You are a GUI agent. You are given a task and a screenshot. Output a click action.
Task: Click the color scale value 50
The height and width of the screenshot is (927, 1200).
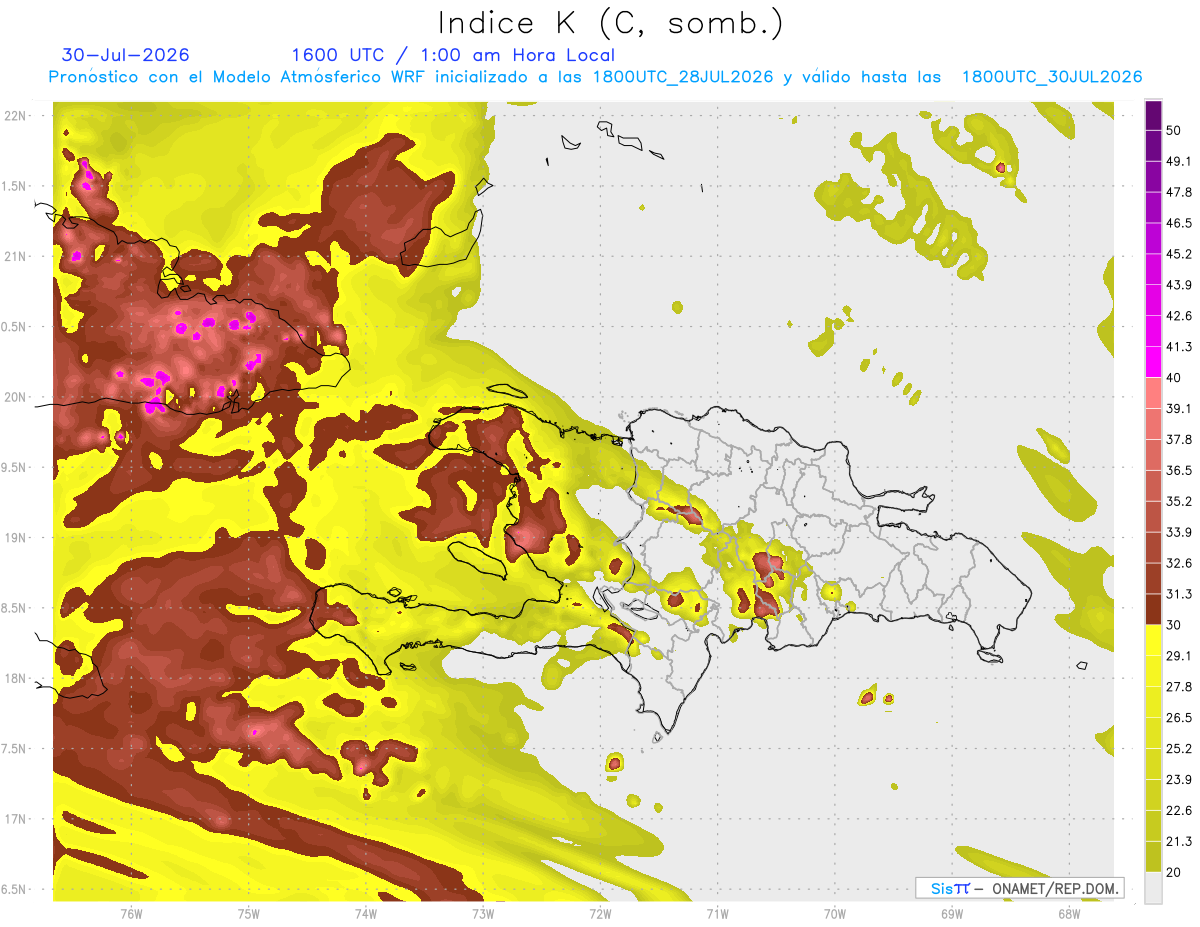1174,130
